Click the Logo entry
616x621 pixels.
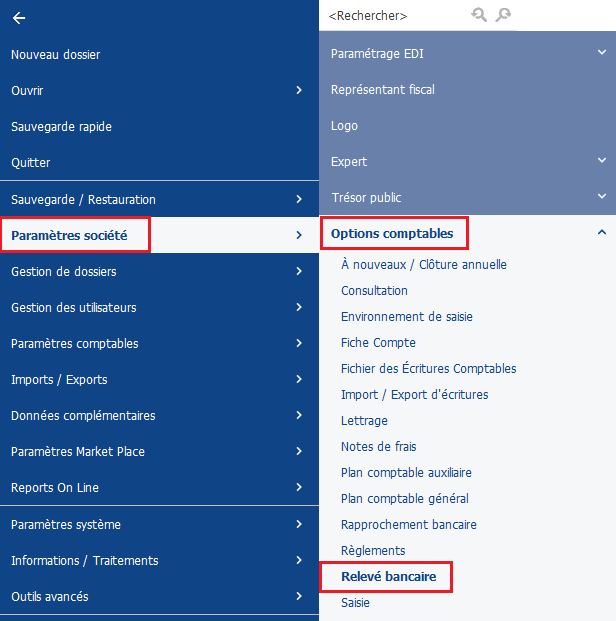coord(344,126)
